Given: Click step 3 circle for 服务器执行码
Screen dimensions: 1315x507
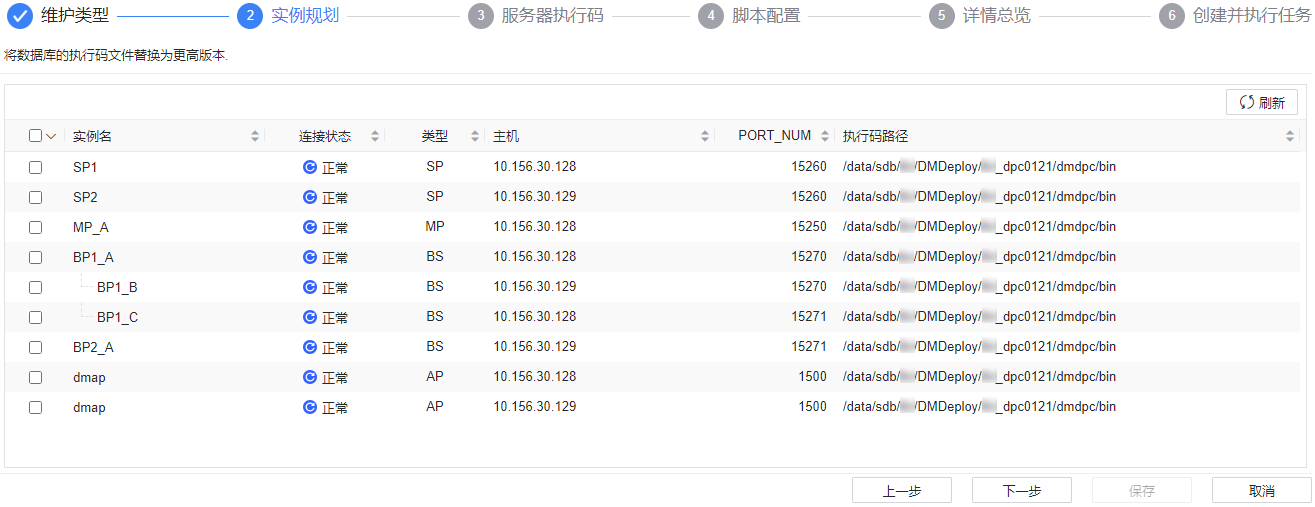Looking at the screenshot, I should click(x=481, y=16).
